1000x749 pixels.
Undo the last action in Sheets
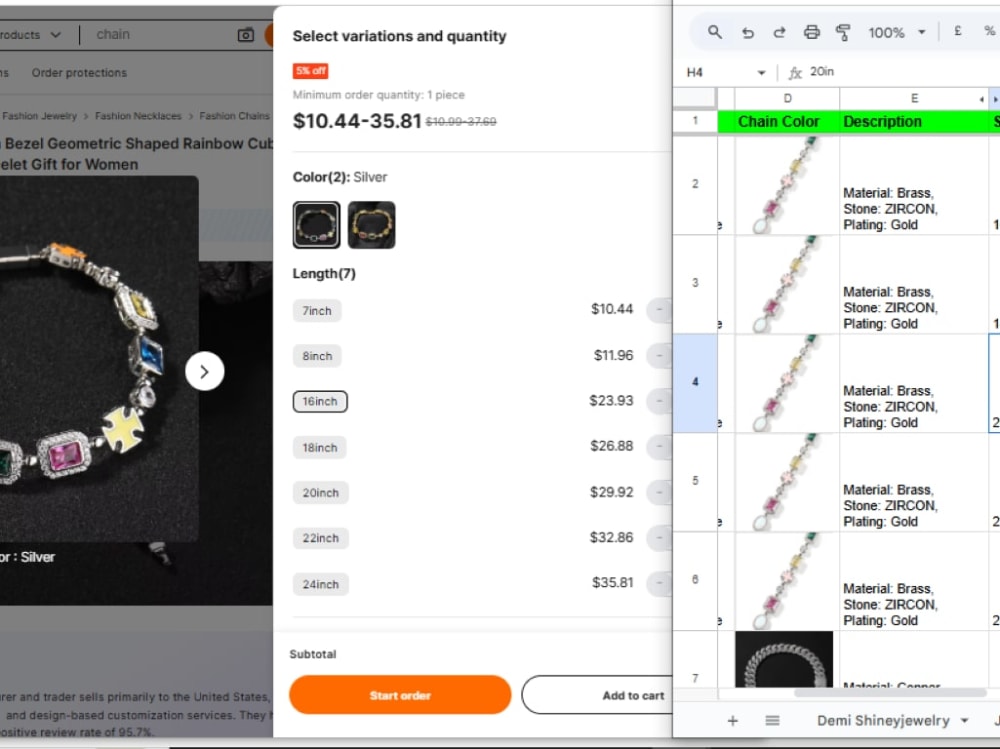747,33
